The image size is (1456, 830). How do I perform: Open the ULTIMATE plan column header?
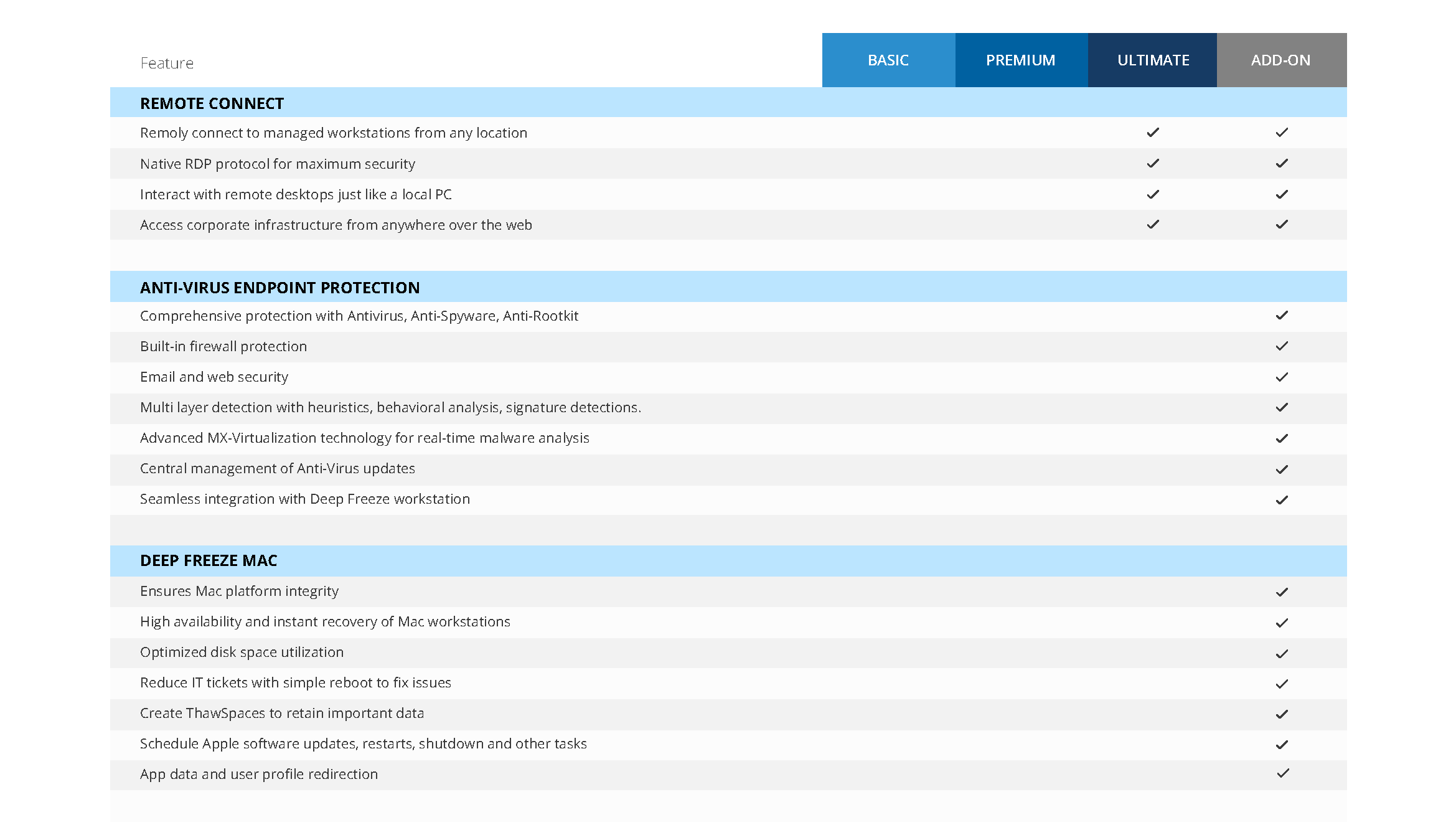tap(1153, 60)
